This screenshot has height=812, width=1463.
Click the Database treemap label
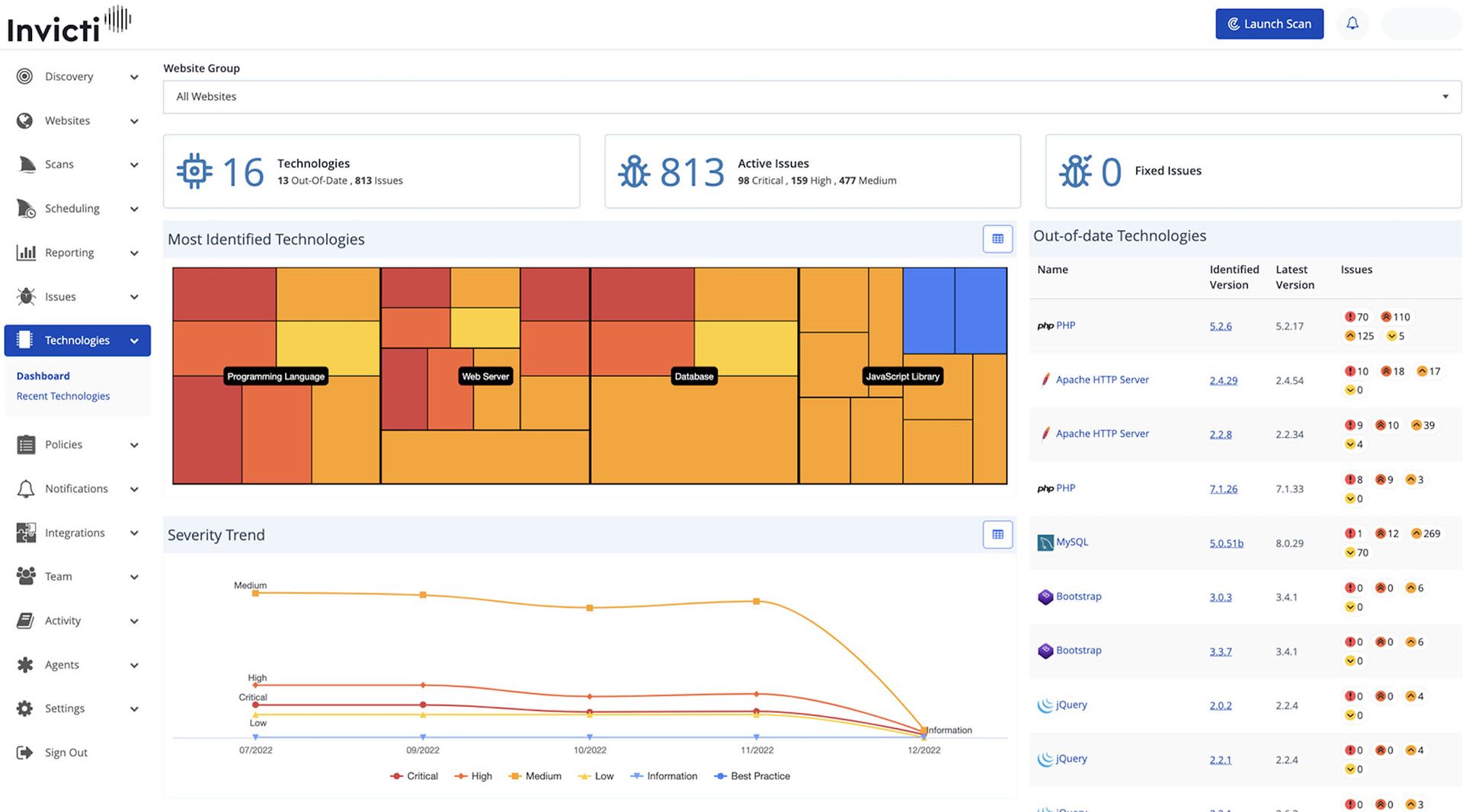coord(694,376)
